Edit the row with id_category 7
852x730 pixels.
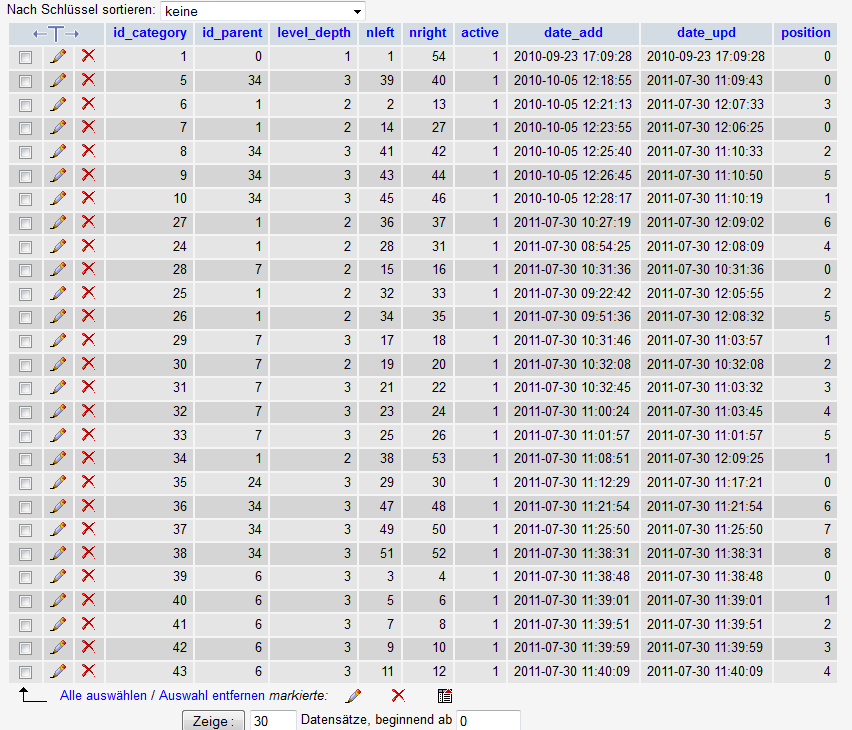tap(58, 127)
